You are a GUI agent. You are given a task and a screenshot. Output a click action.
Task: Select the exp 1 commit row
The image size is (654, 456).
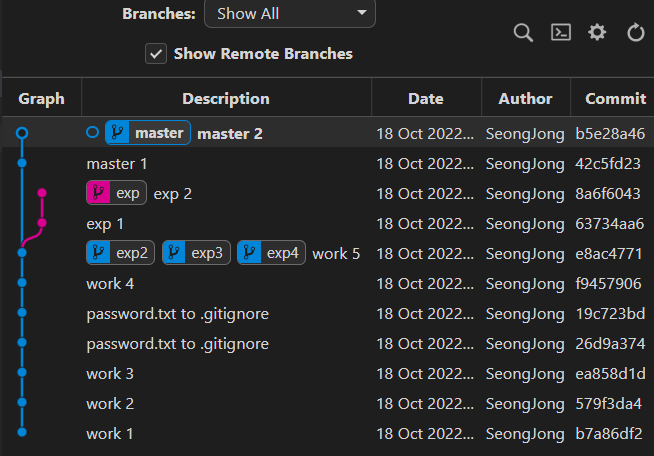pos(327,224)
